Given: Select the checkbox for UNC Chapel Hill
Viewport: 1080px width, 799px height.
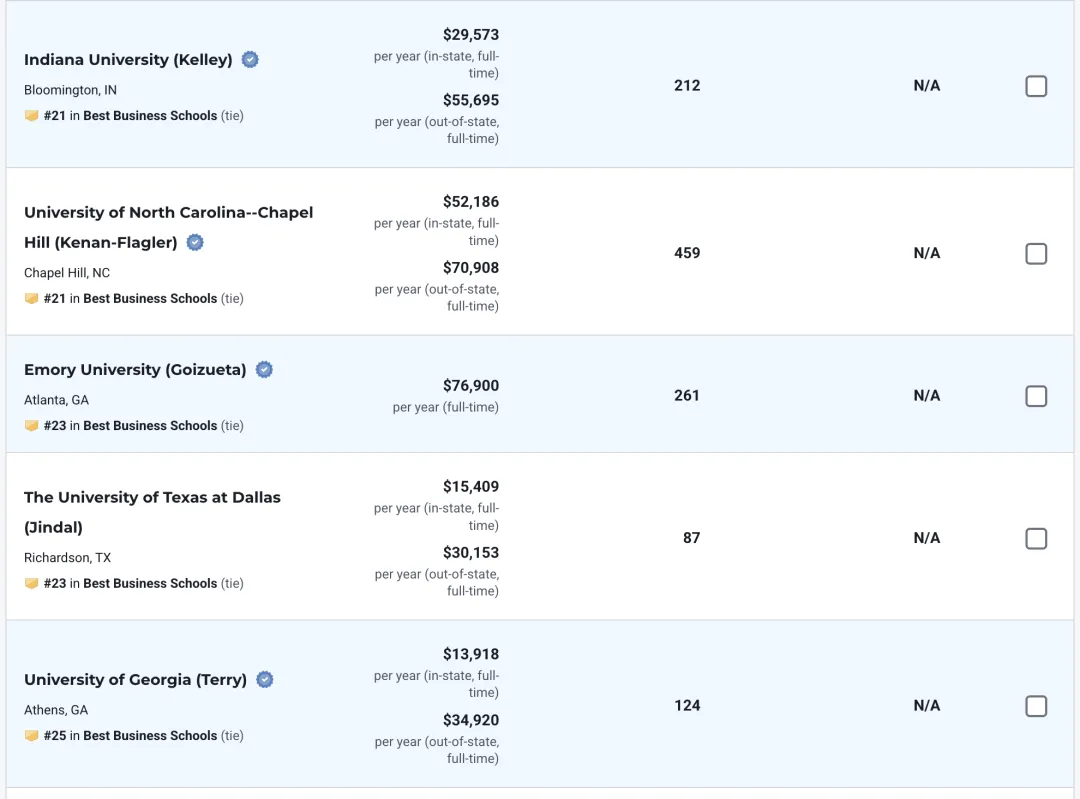Looking at the screenshot, I should pyautogui.click(x=1036, y=254).
